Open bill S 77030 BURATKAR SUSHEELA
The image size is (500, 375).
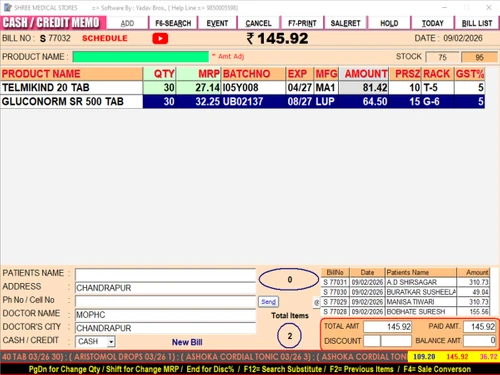[x=406, y=292]
